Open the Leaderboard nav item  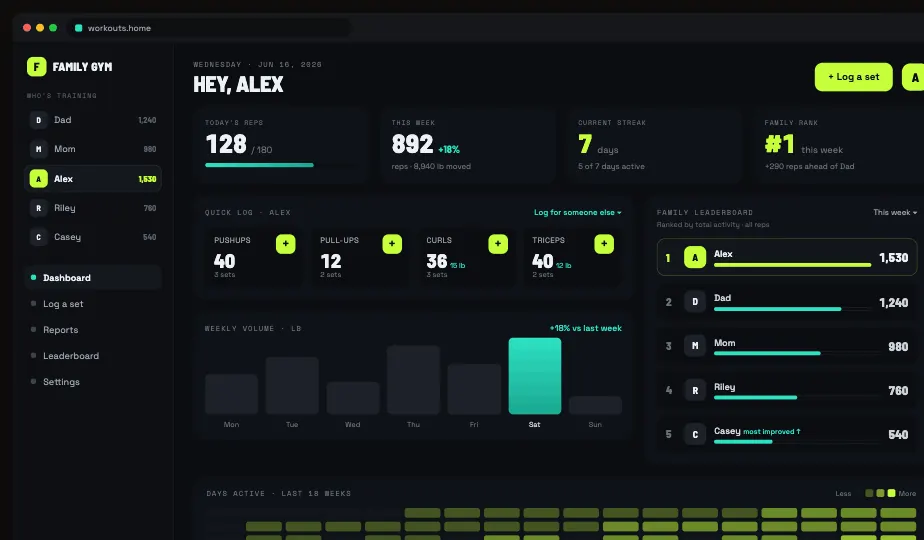(93, 355)
